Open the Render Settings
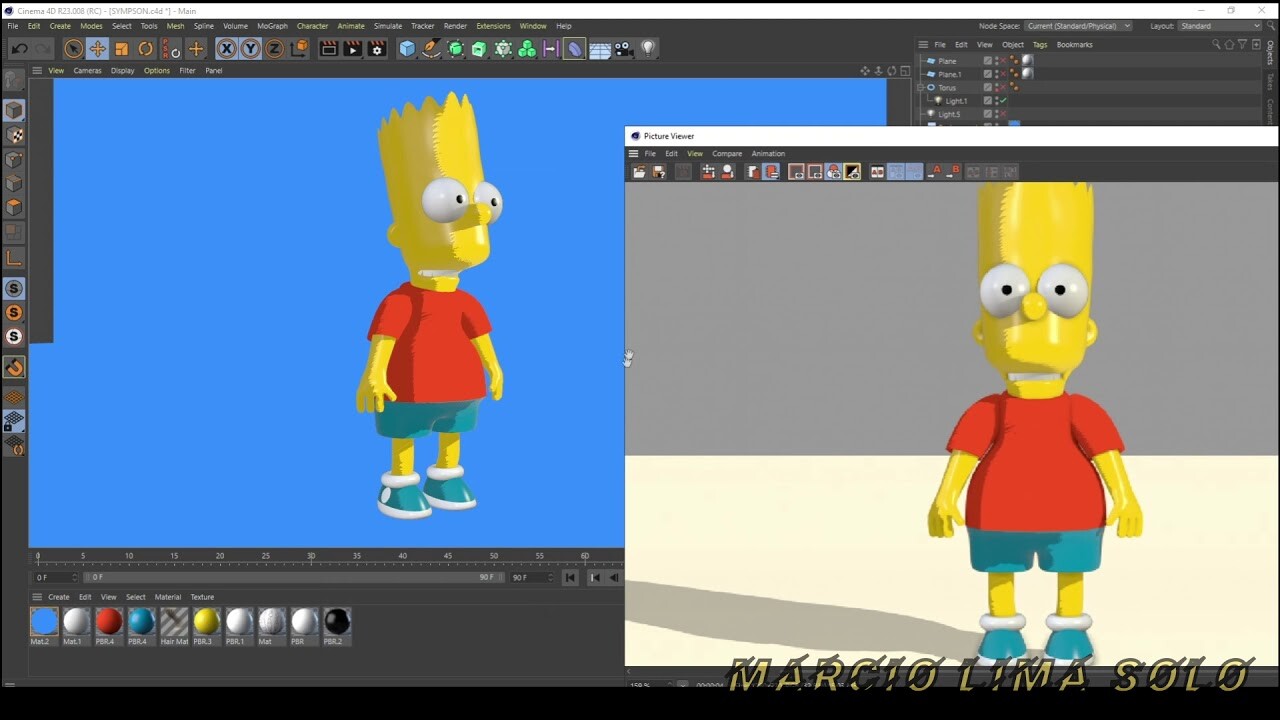 point(377,47)
